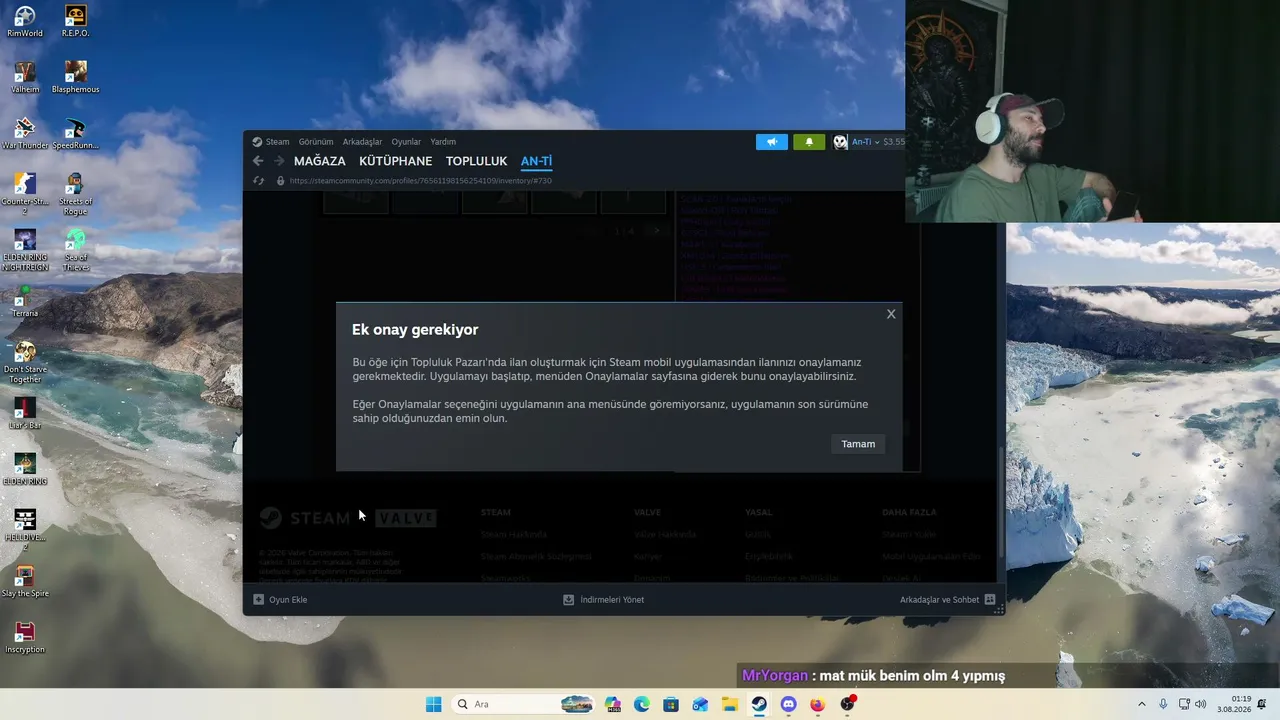Image resolution: width=1280 pixels, height=720 pixels.
Task: Select the Streets of Rogue shortcut
Action: (x=76, y=194)
